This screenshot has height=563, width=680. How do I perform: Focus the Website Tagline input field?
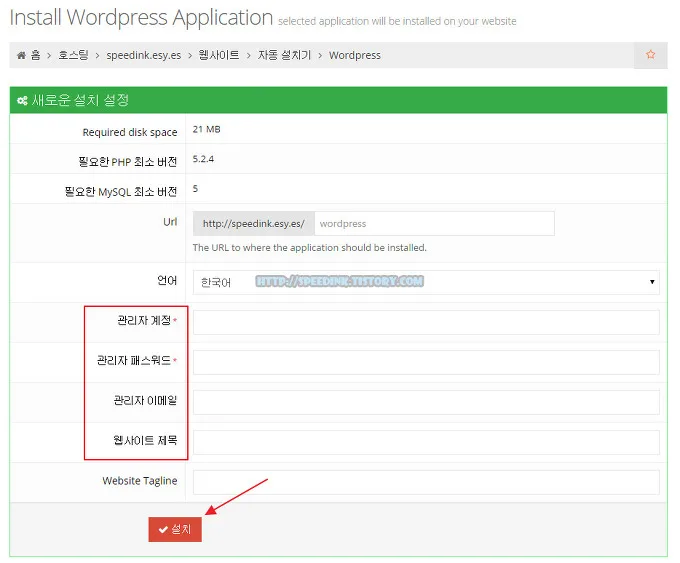point(426,482)
